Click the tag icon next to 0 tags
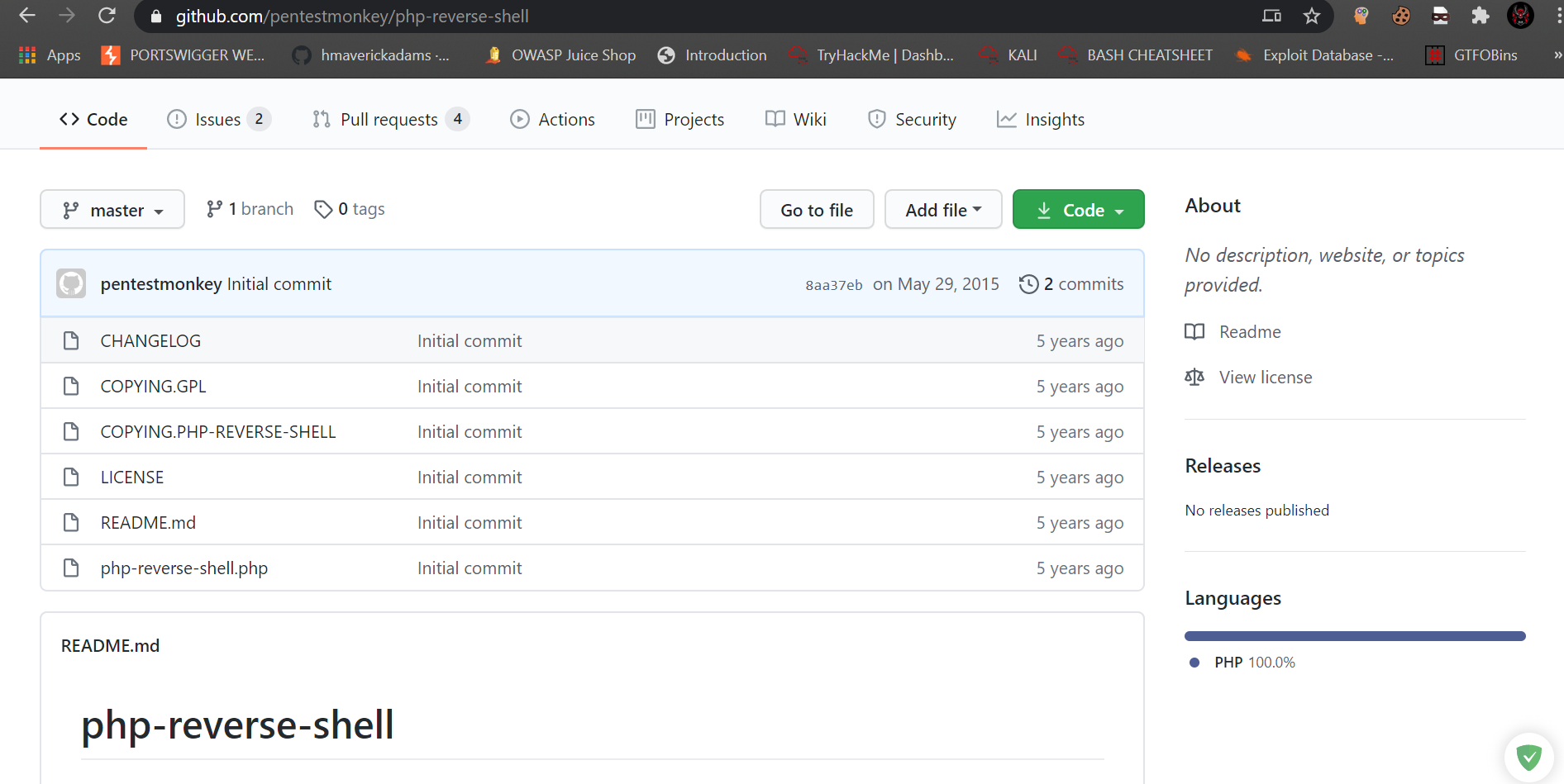 click(323, 210)
